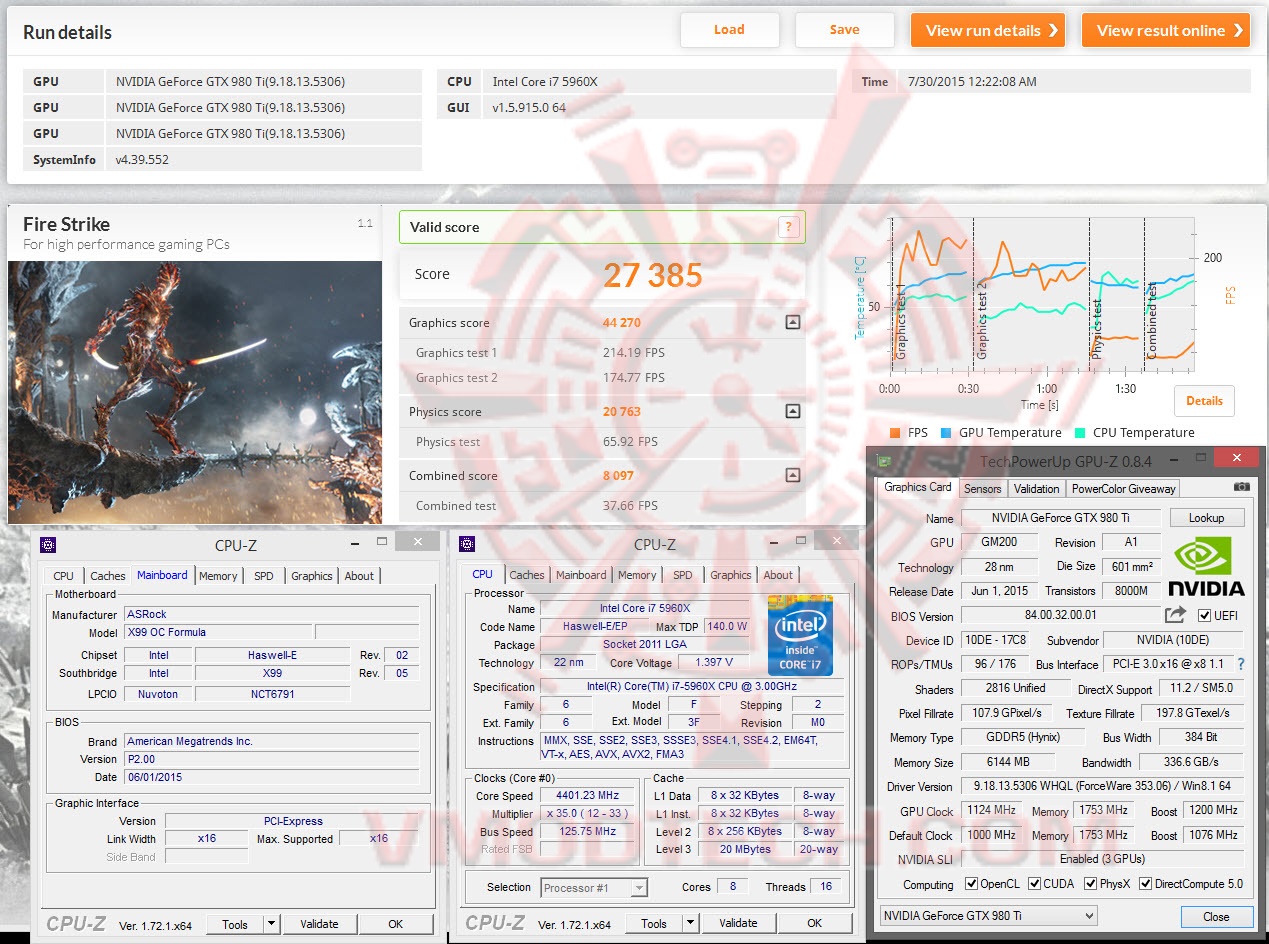Click the Close button in GPU-Z
This screenshot has height=944, width=1269.
point(1216,916)
